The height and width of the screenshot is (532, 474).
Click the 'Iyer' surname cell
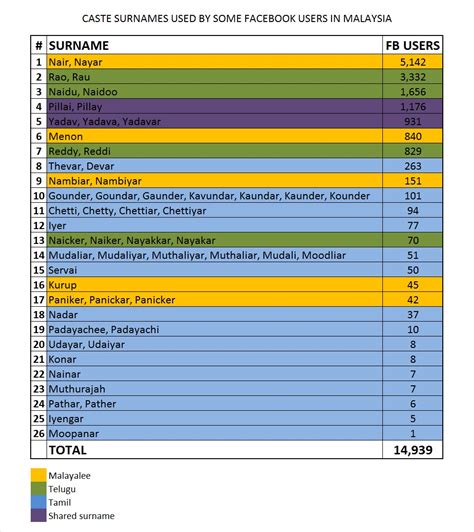214,226
